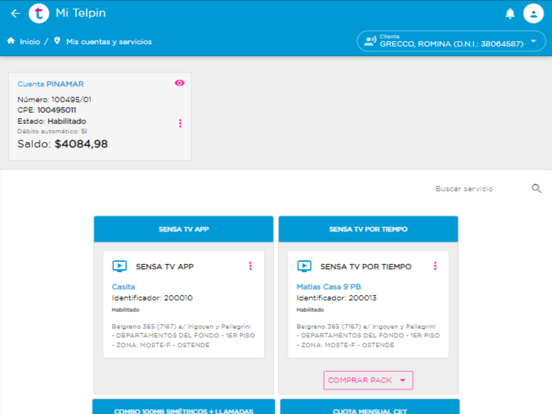Select the SENSA TV POR TIEMPO header
The height and width of the screenshot is (414, 552).
(368, 229)
